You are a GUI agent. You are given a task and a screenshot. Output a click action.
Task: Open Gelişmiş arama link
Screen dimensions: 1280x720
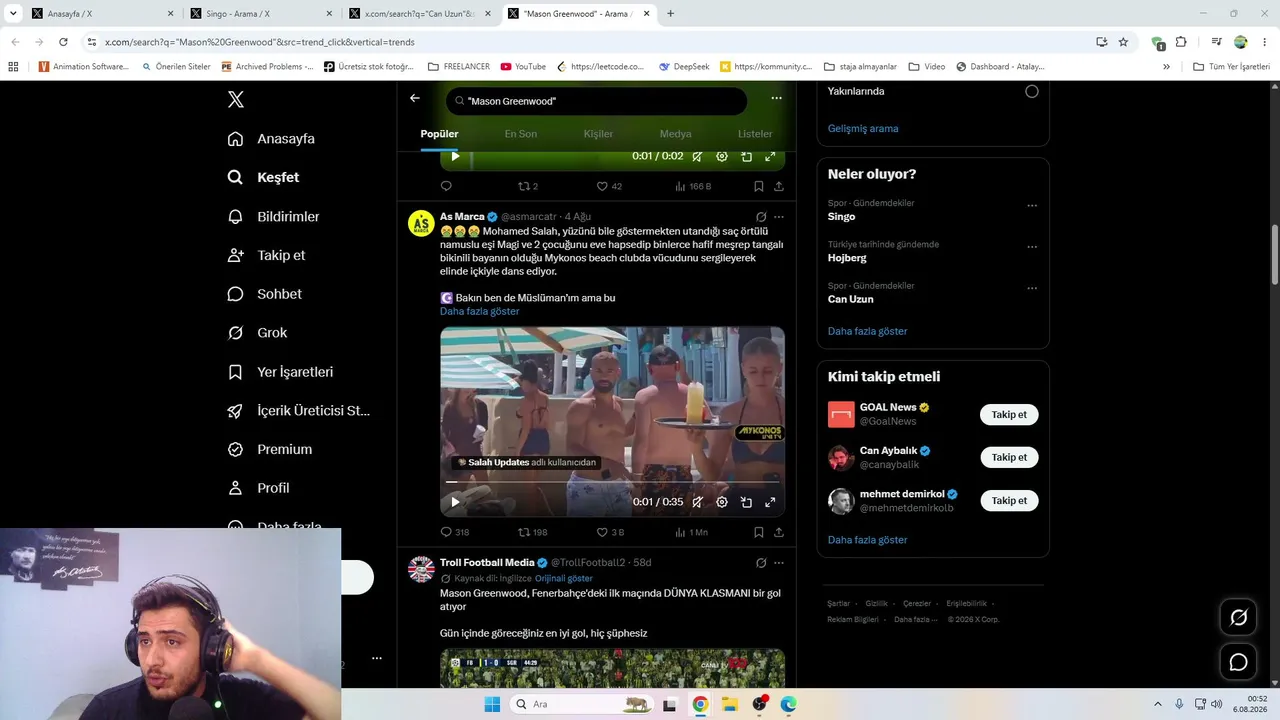click(863, 128)
